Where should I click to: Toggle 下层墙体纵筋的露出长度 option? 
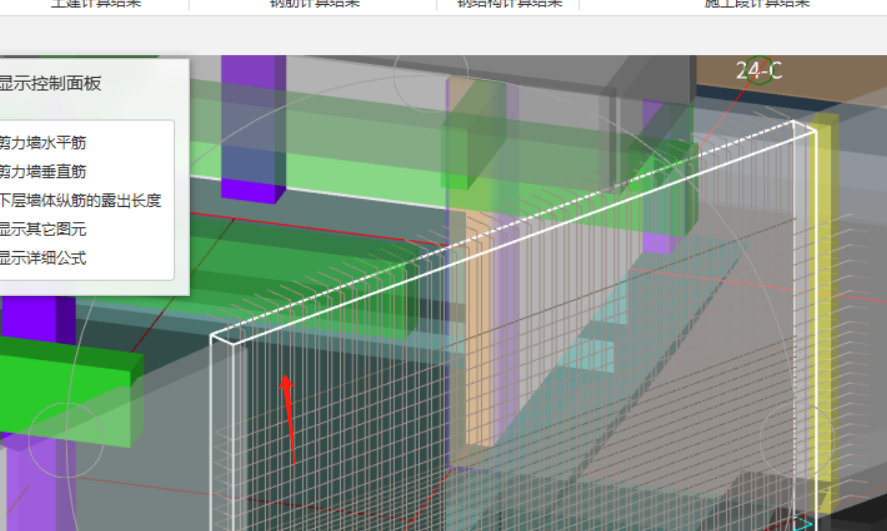[x=80, y=201]
